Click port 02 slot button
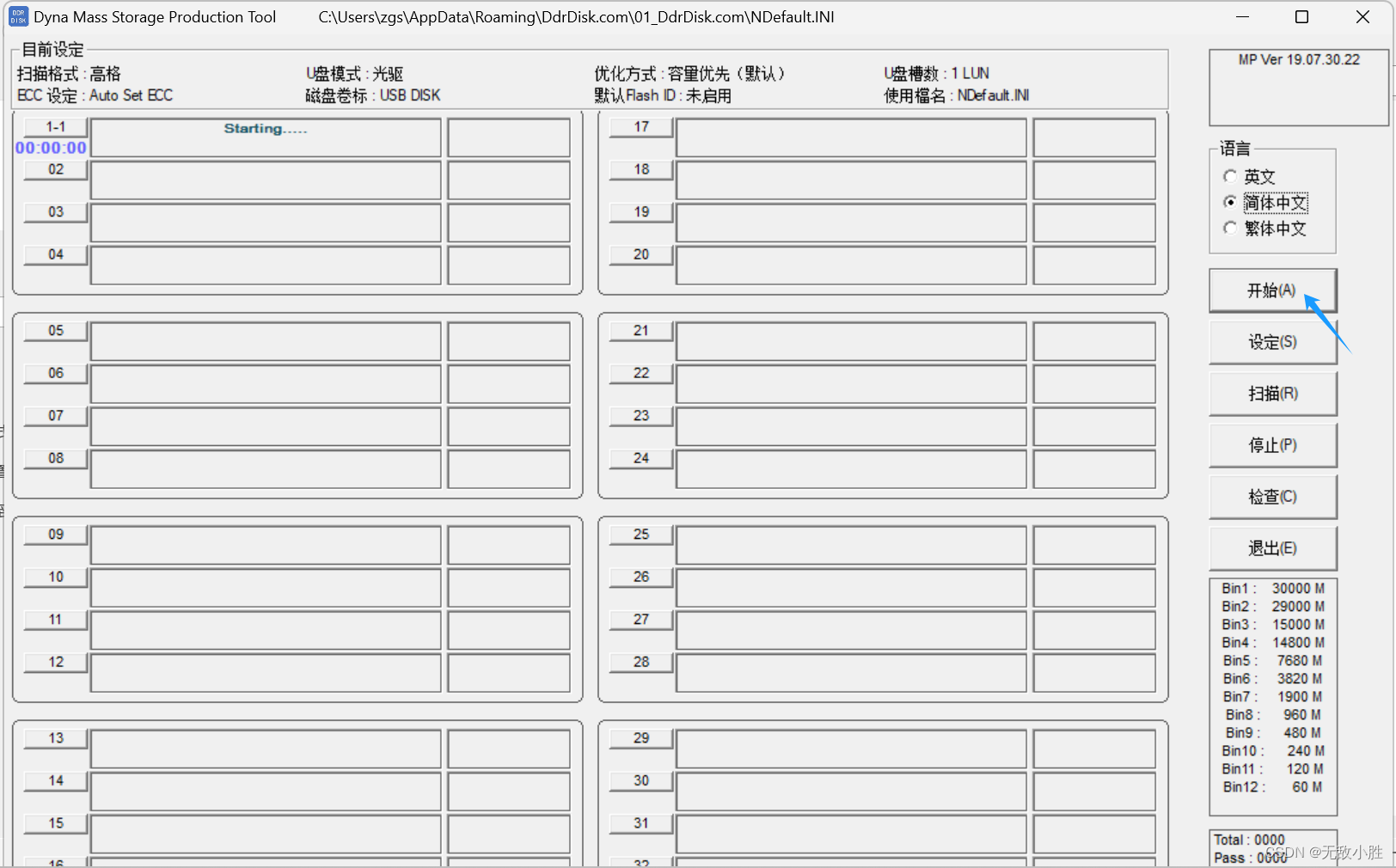This screenshot has width=1396, height=868. (54, 169)
